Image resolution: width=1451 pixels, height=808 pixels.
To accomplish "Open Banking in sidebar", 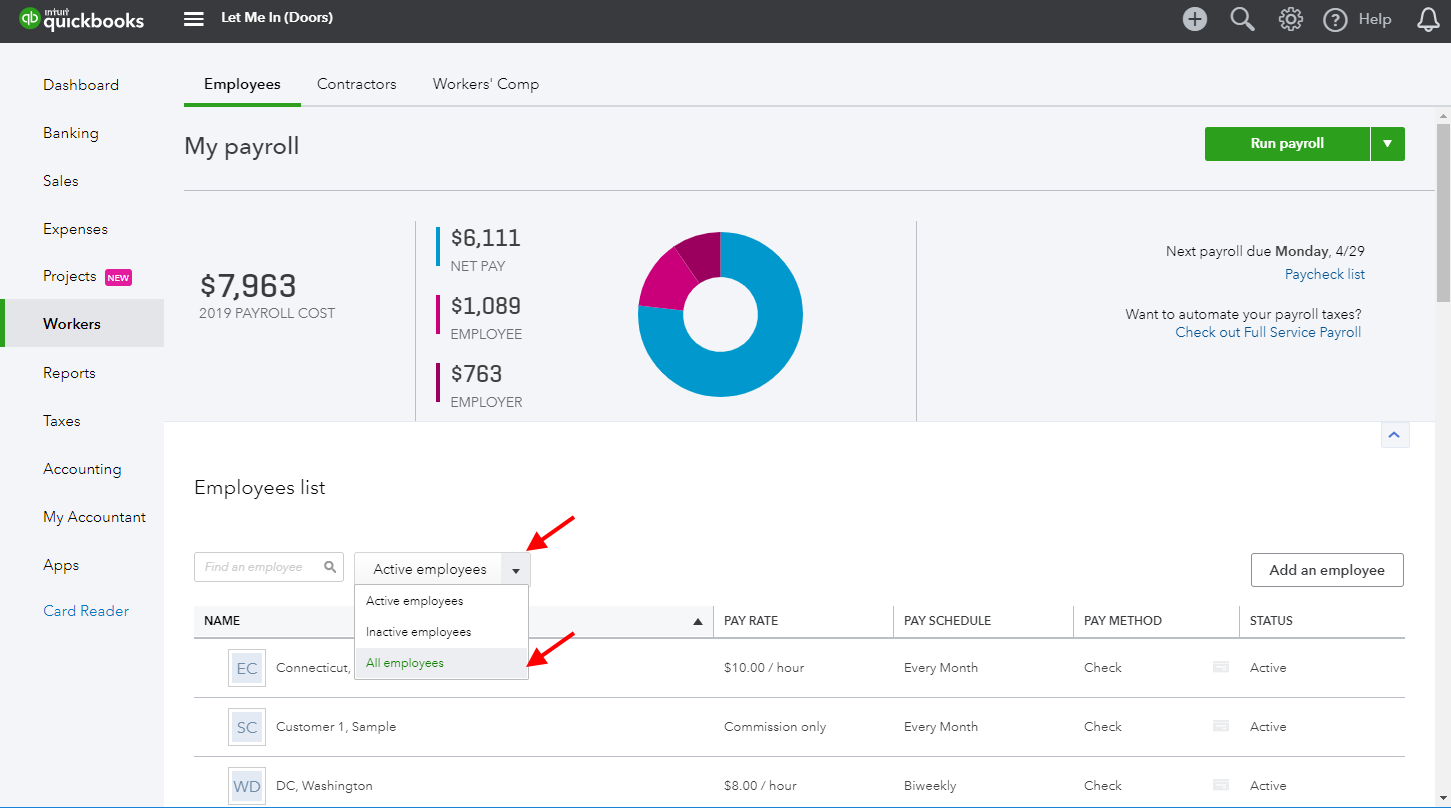I will pos(71,133).
